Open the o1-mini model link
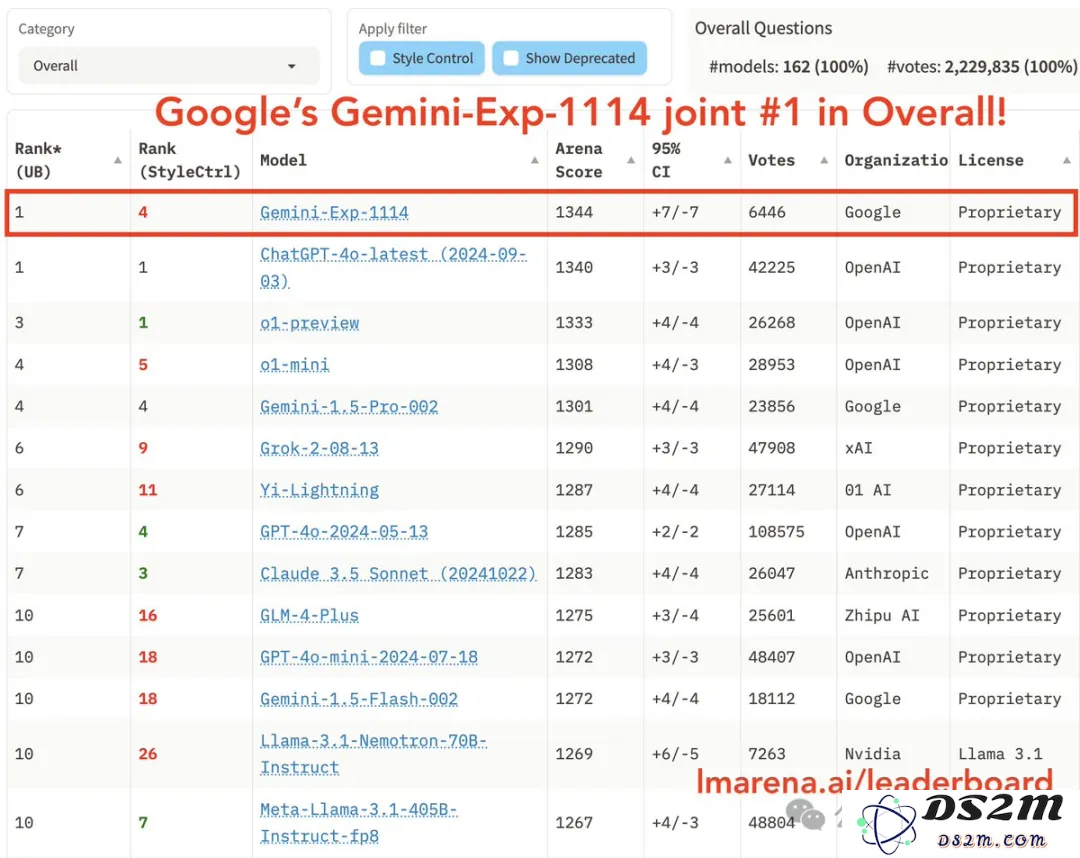 click(294, 365)
